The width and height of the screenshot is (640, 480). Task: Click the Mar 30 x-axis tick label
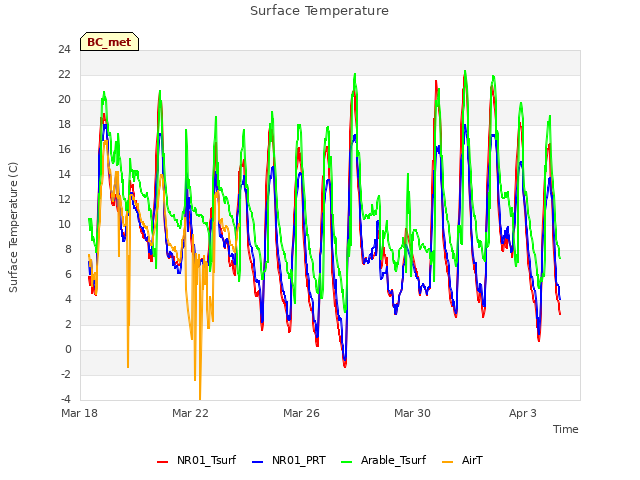412,413
